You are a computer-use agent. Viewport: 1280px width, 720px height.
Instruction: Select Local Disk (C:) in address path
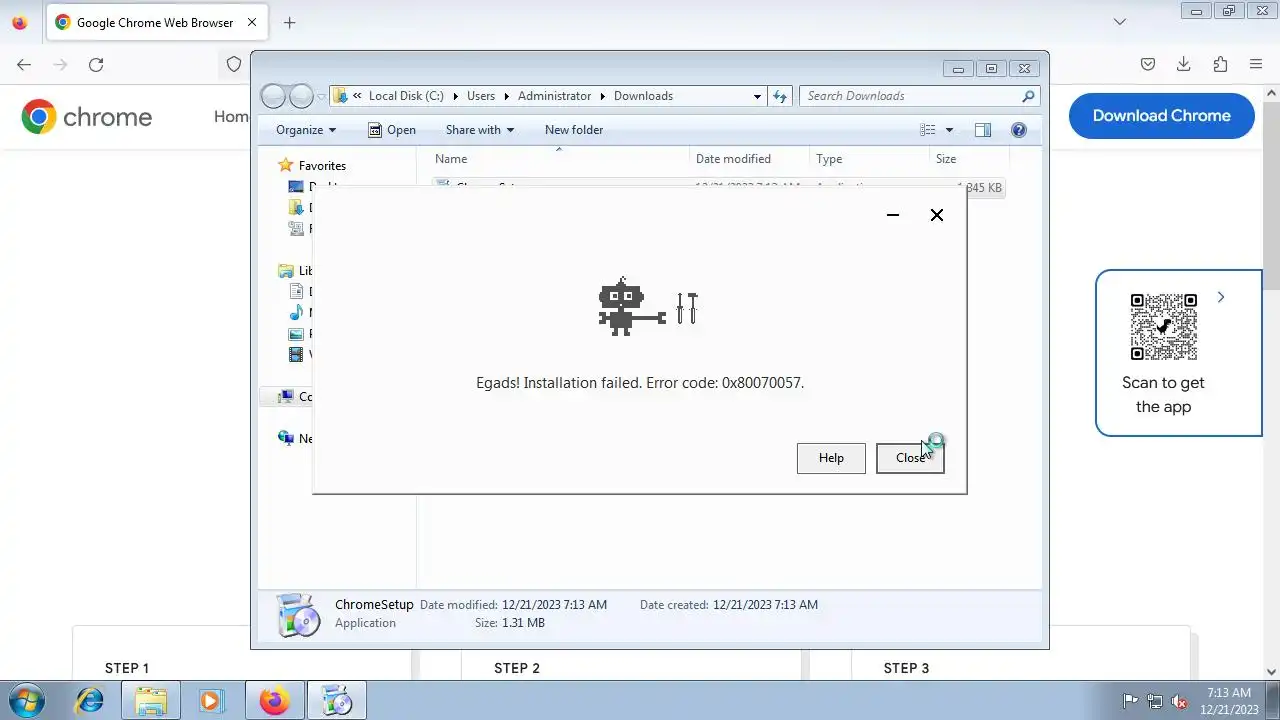point(406,96)
